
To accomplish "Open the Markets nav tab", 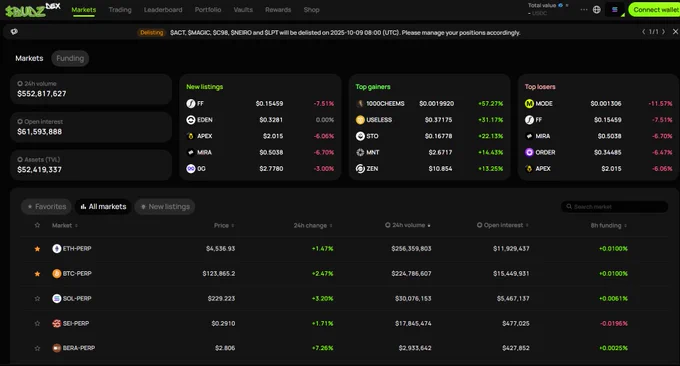I will 84,10.
